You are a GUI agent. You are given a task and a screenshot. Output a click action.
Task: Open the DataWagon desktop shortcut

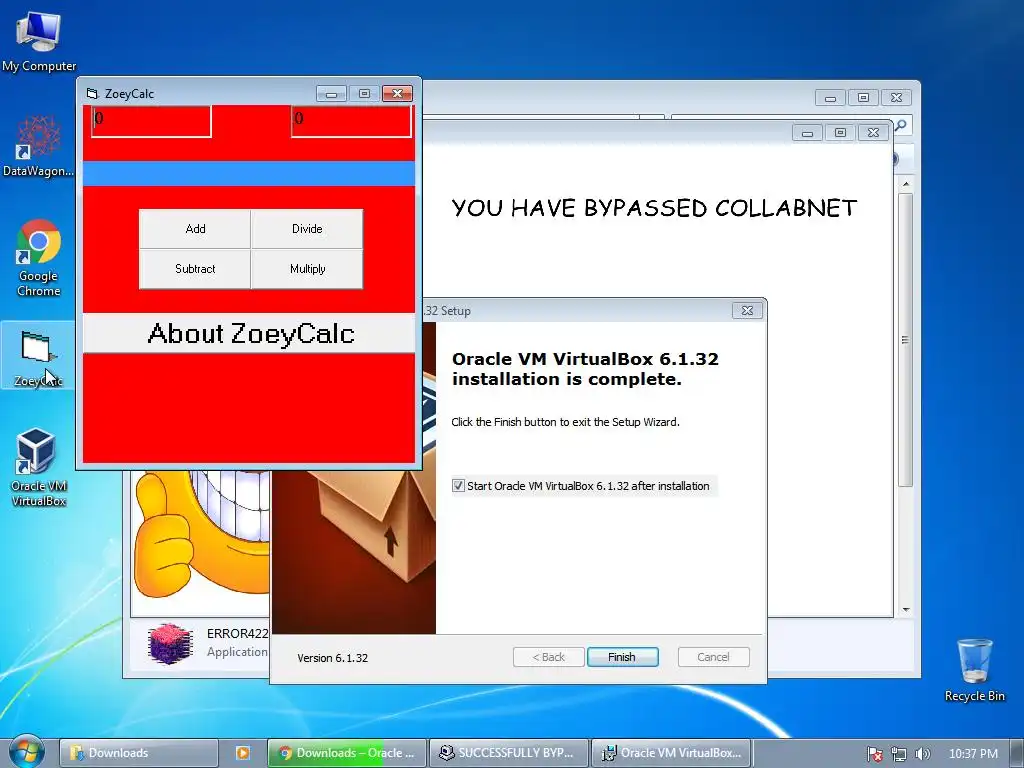click(38, 146)
